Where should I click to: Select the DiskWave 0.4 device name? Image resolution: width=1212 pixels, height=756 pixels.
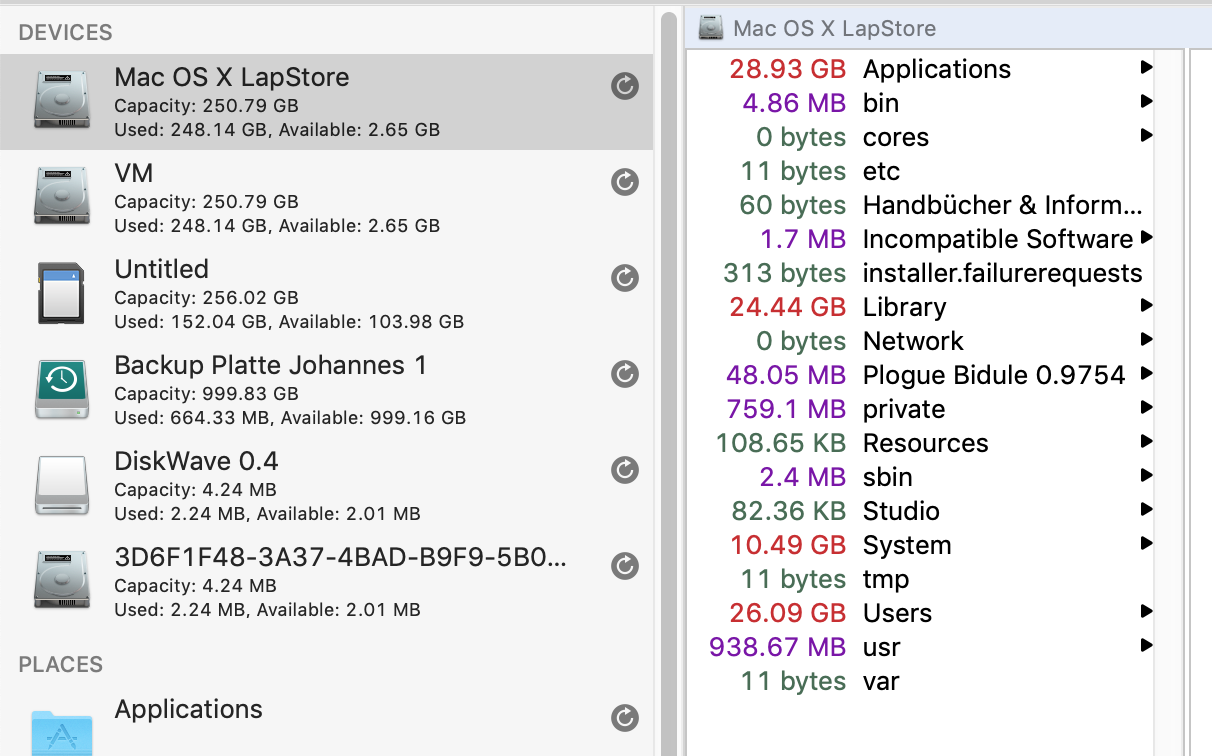pos(197,461)
